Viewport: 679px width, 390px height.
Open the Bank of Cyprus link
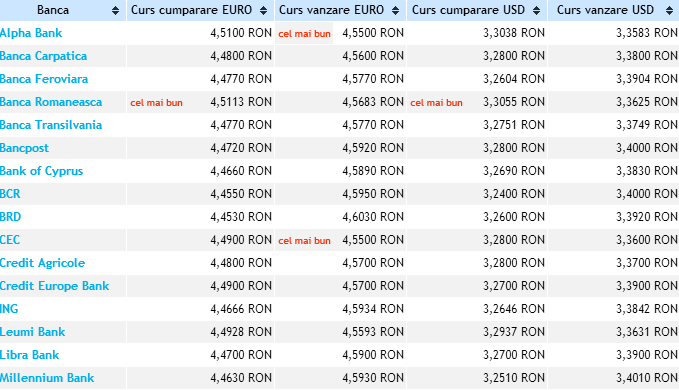click(x=41, y=171)
